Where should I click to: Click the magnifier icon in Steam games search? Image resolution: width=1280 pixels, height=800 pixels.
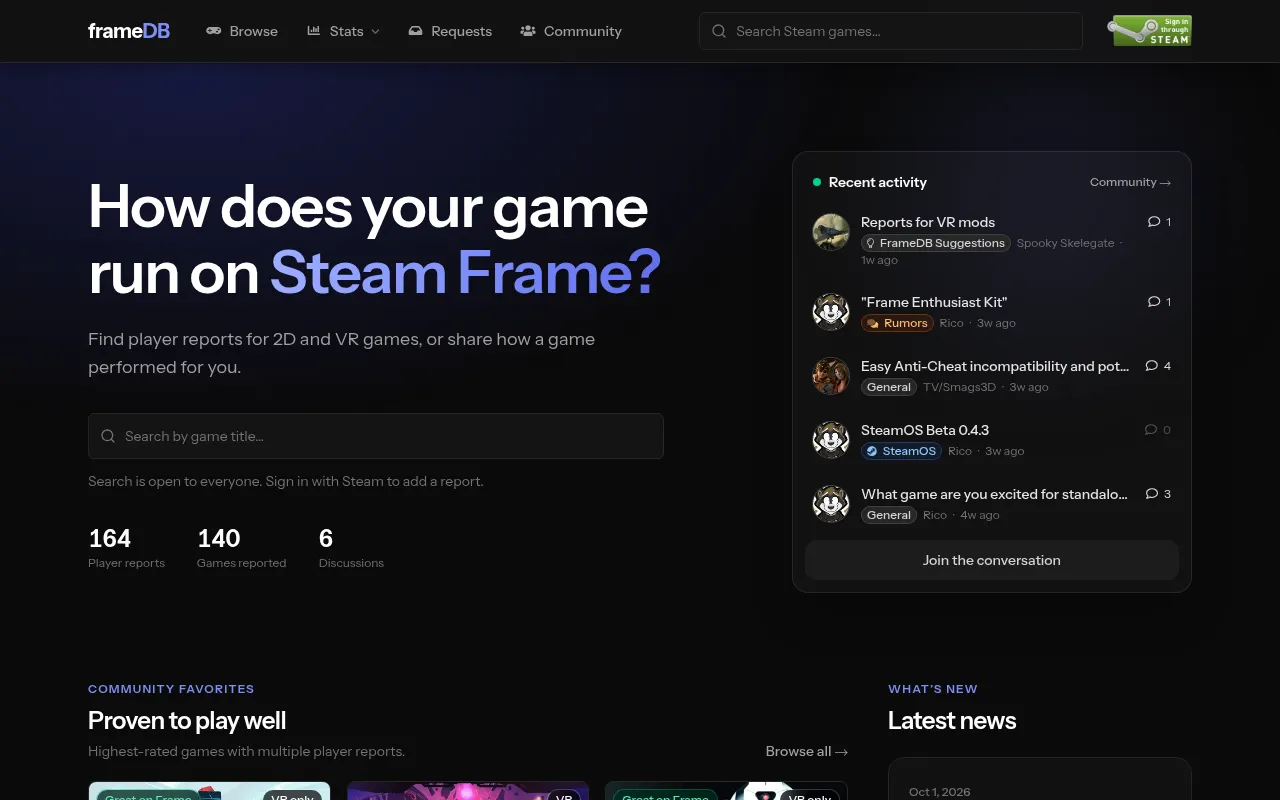719,31
